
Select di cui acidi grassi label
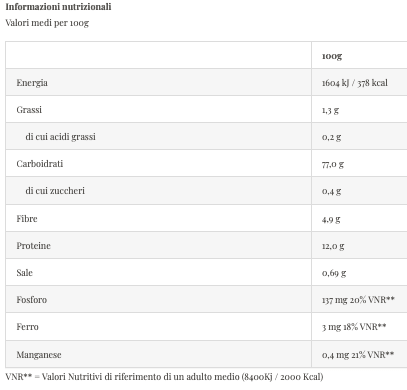tap(61, 137)
